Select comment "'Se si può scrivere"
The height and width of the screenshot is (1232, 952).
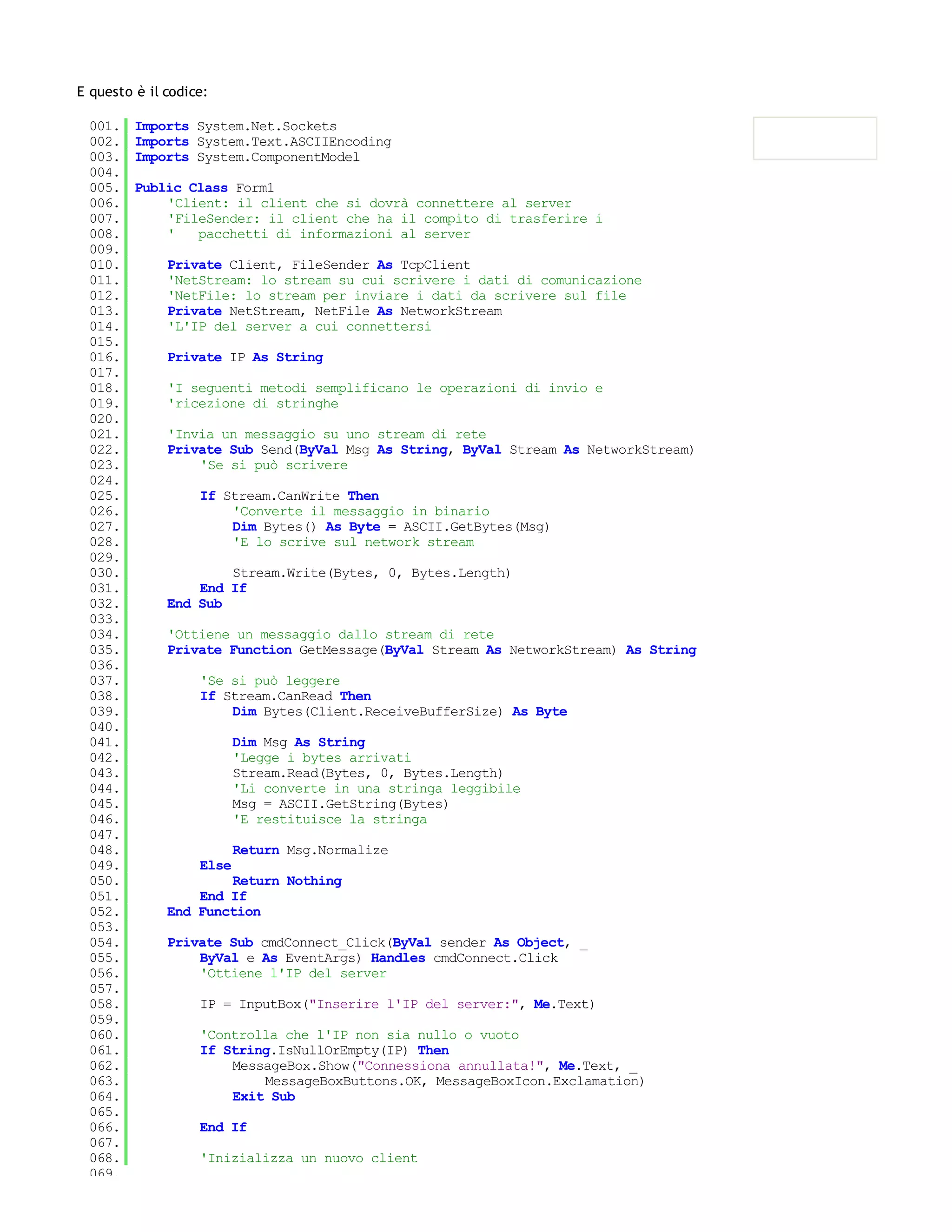[x=274, y=465]
